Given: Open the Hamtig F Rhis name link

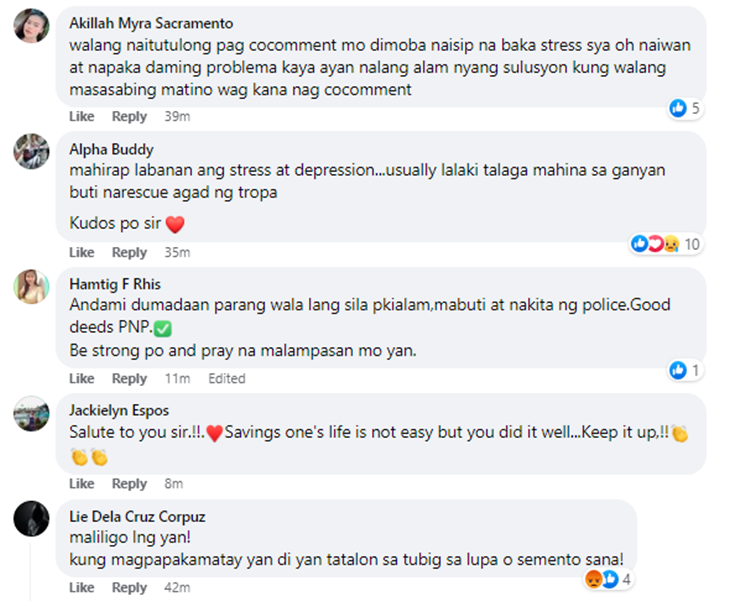Looking at the screenshot, I should (x=115, y=284).
